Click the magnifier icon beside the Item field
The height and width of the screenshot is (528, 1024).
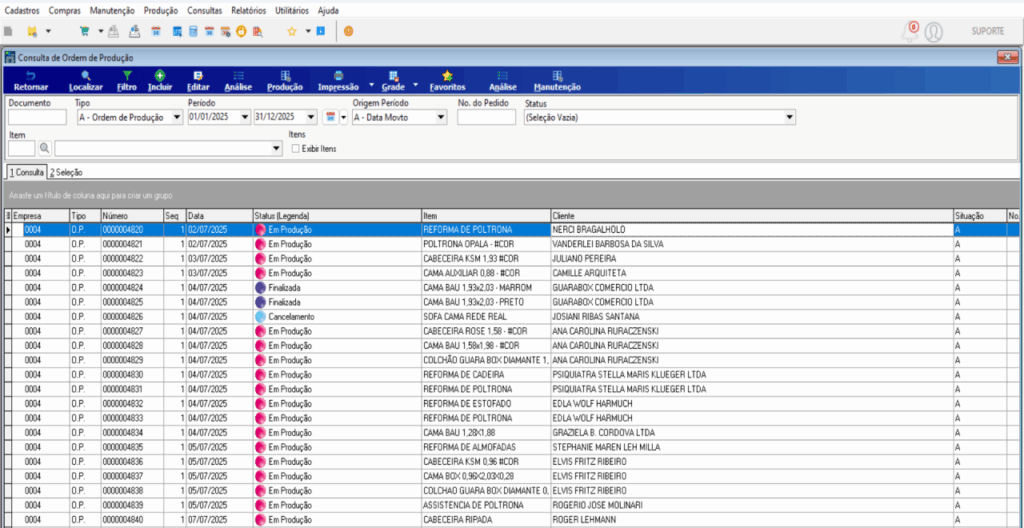pyautogui.click(x=45, y=148)
